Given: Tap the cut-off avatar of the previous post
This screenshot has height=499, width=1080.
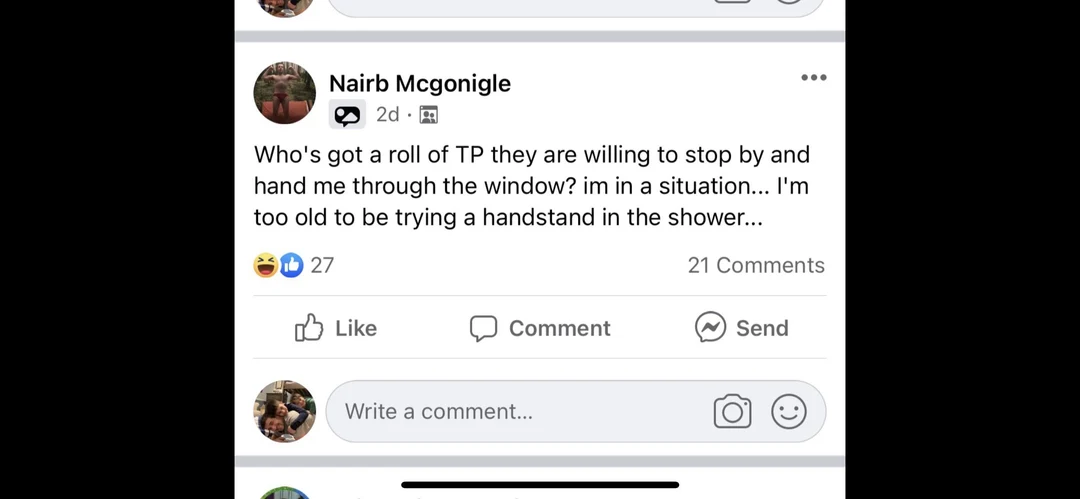Looking at the screenshot, I should click(x=285, y=6).
